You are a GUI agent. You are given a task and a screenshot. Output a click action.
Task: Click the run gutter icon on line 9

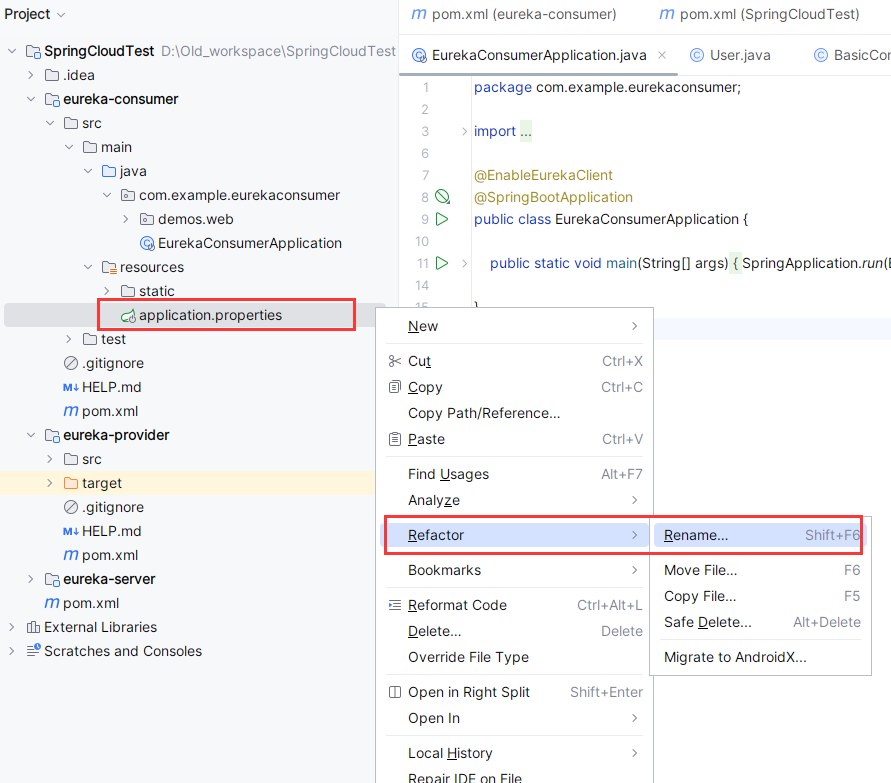442,219
